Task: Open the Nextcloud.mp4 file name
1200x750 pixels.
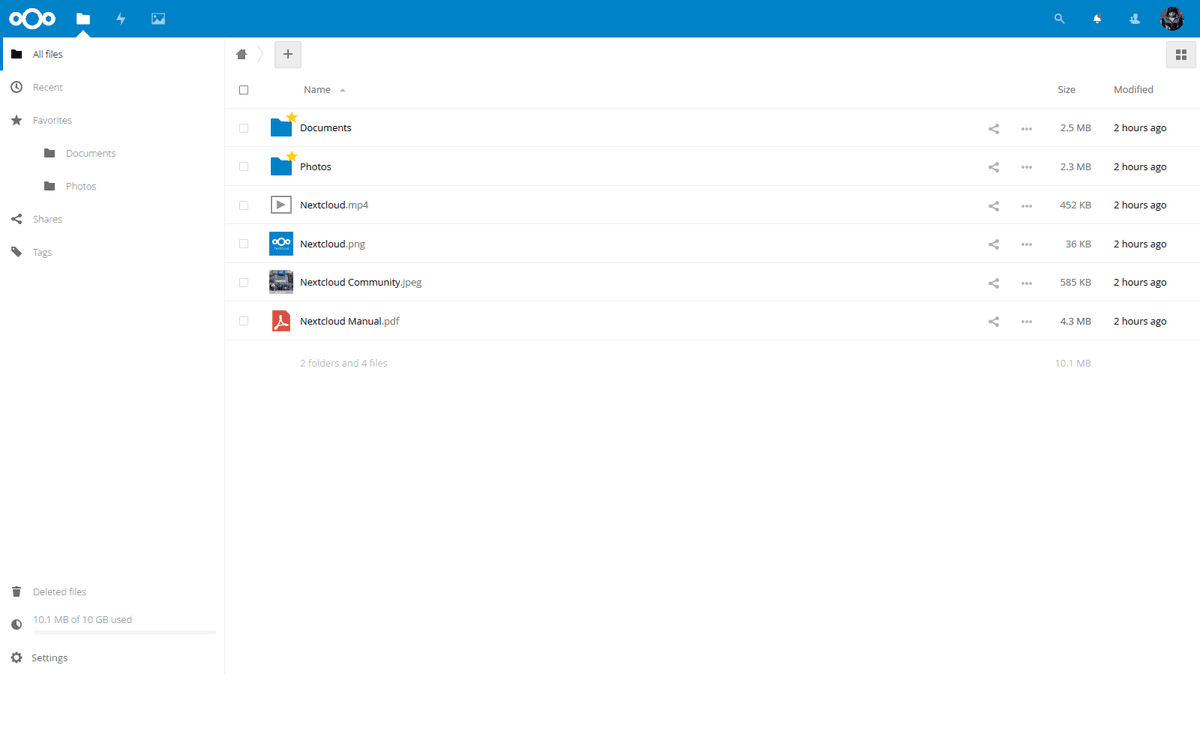Action: click(x=334, y=205)
